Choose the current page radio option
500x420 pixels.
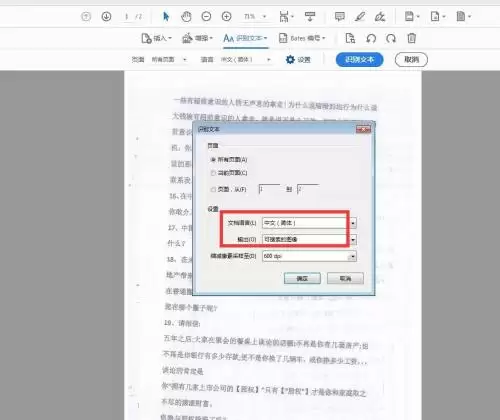[213, 173]
